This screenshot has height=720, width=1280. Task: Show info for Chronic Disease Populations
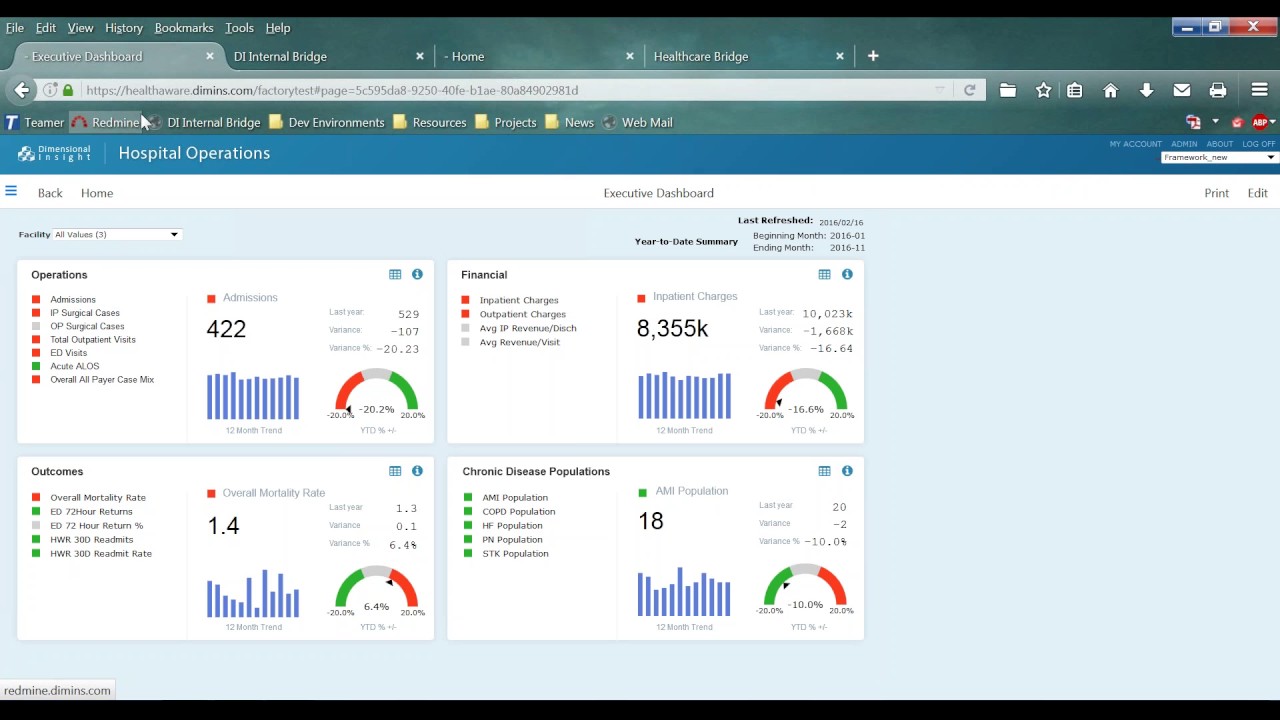pos(847,471)
